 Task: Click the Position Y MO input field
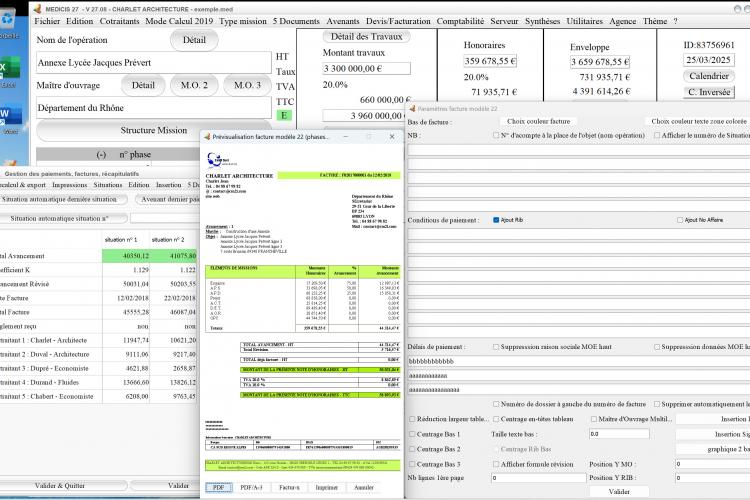712,464
